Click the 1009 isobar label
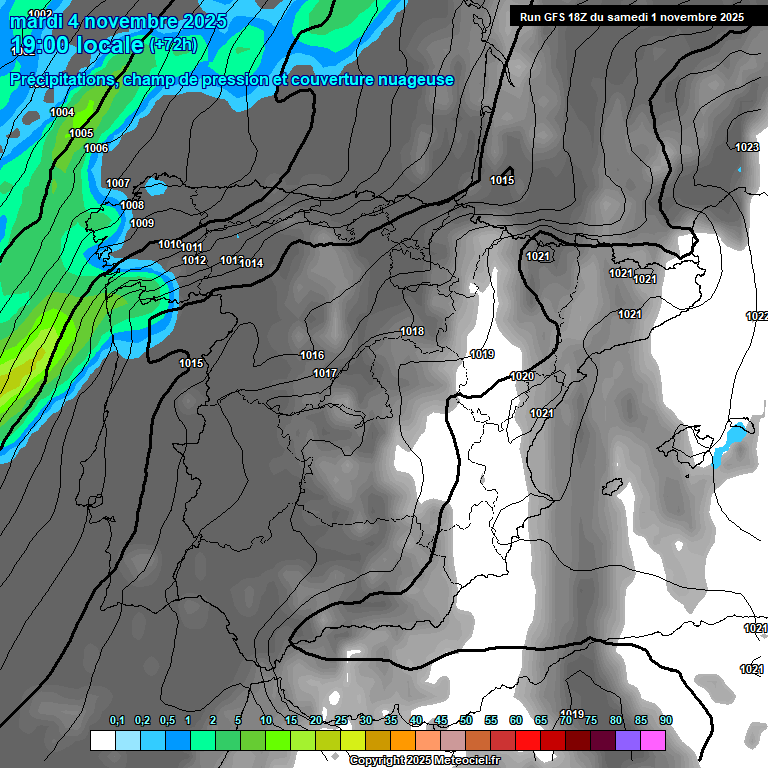The width and height of the screenshot is (768, 768). (142, 223)
